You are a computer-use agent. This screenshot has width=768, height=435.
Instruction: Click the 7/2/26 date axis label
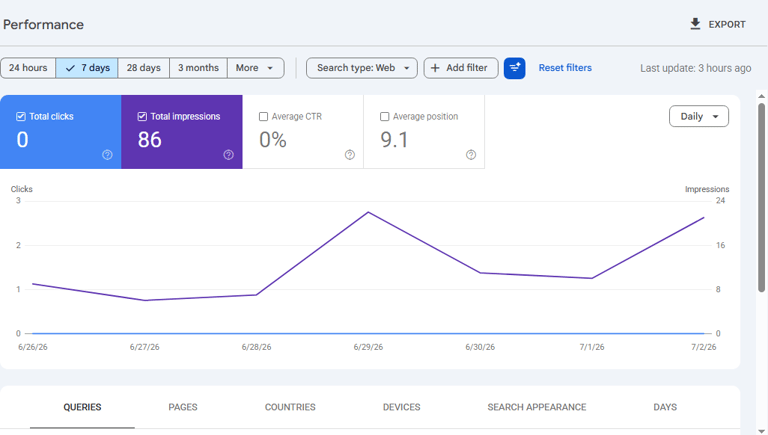pos(703,347)
